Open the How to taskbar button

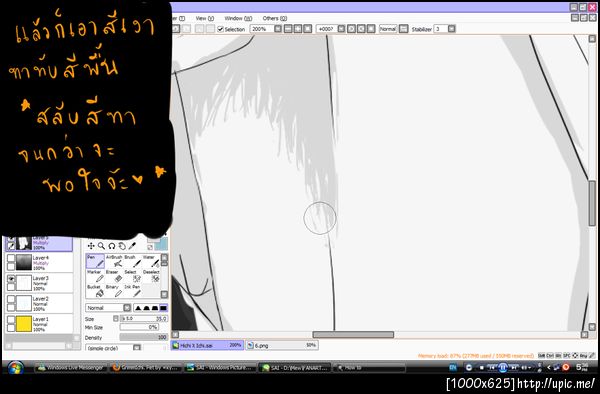tap(369, 368)
